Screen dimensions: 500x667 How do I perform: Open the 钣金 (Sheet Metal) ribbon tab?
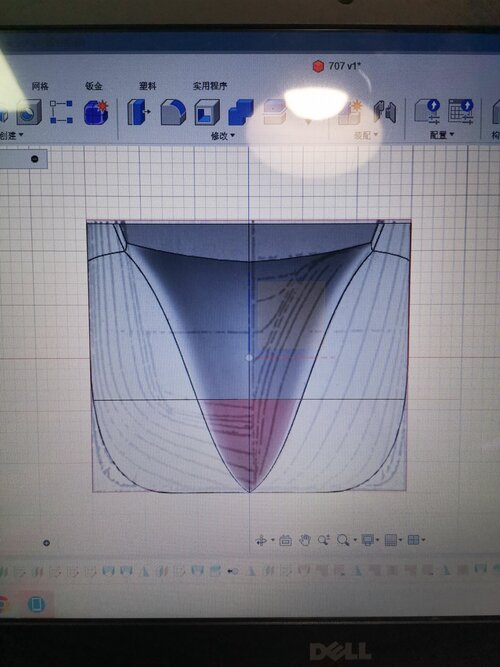coord(94,86)
